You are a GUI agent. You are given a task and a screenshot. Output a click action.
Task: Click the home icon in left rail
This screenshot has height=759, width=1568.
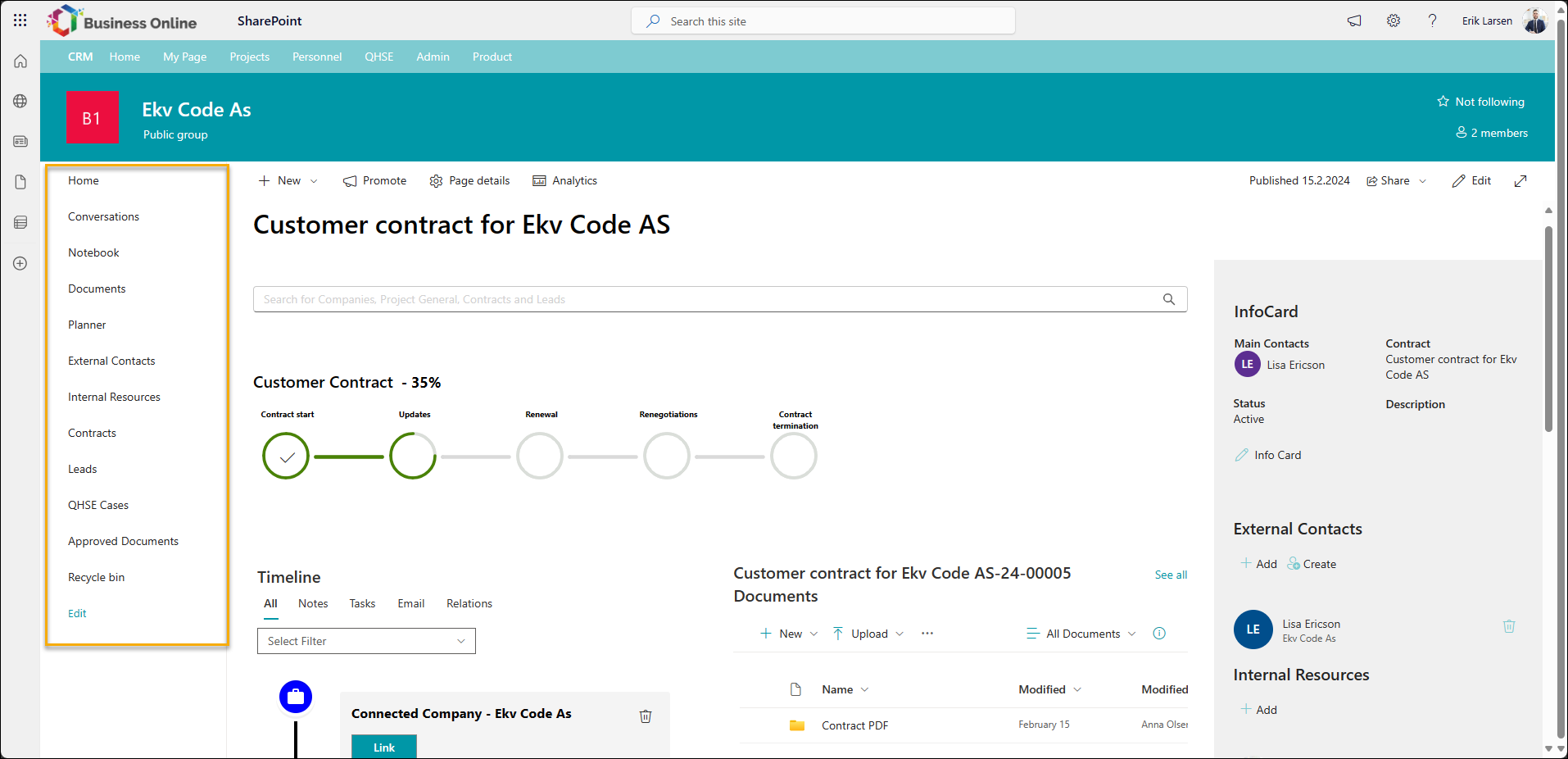pyautogui.click(x=20, y=61)
